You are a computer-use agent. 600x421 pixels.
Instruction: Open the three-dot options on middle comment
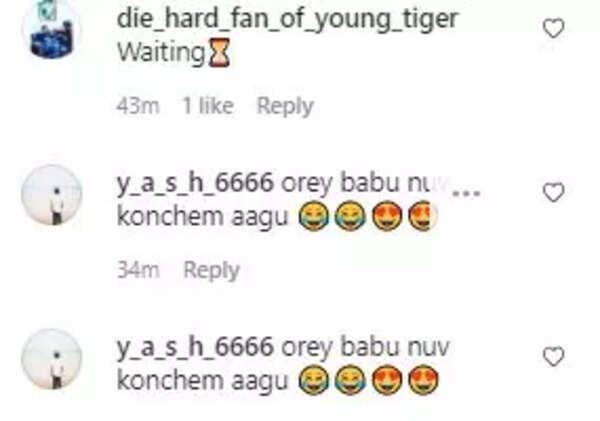466,193
